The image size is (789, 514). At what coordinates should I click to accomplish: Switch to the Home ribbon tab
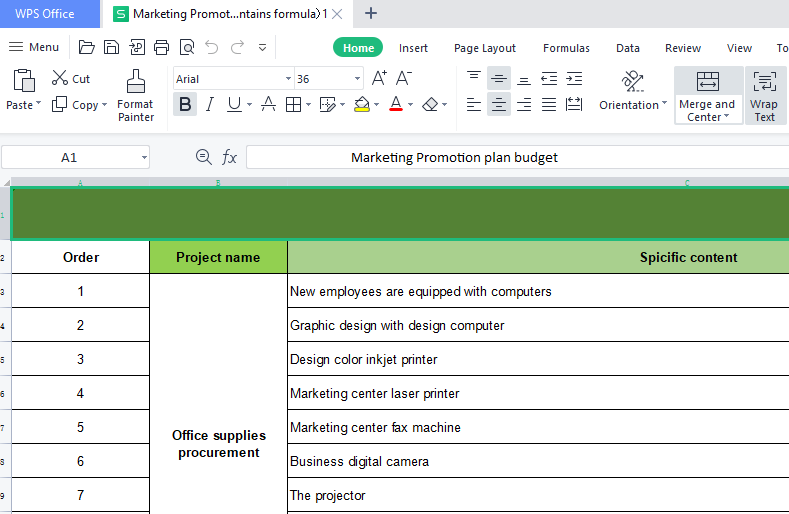(x=358, y=48)
